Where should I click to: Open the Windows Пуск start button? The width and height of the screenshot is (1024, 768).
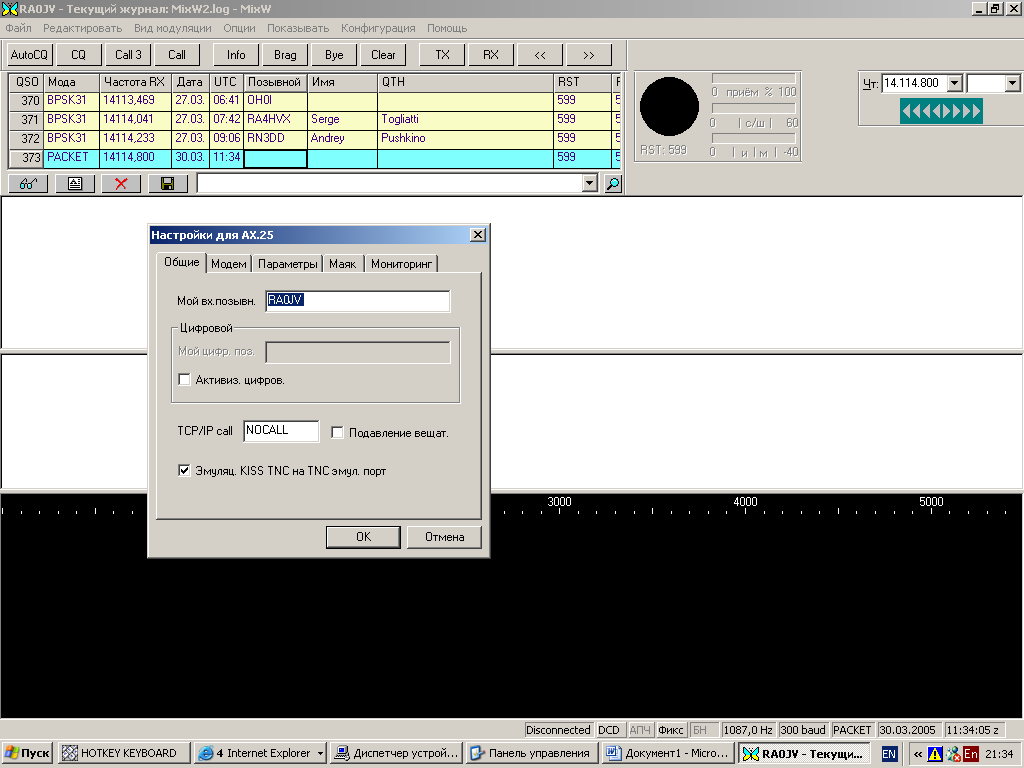(27, 753)
